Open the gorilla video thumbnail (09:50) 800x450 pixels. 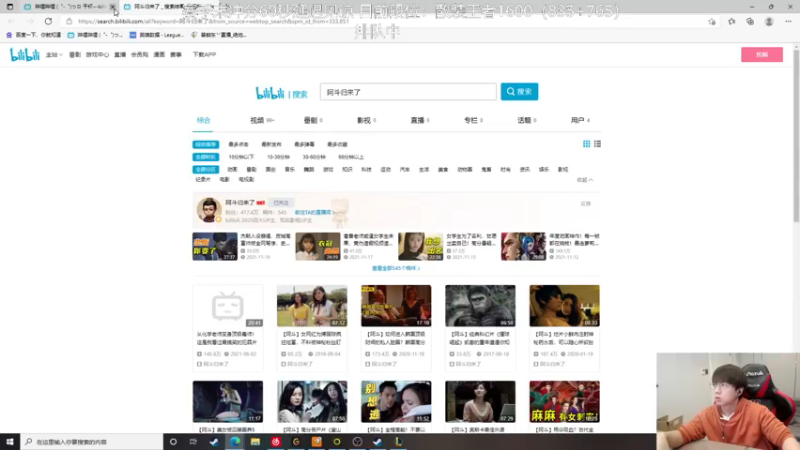(480, 306)
